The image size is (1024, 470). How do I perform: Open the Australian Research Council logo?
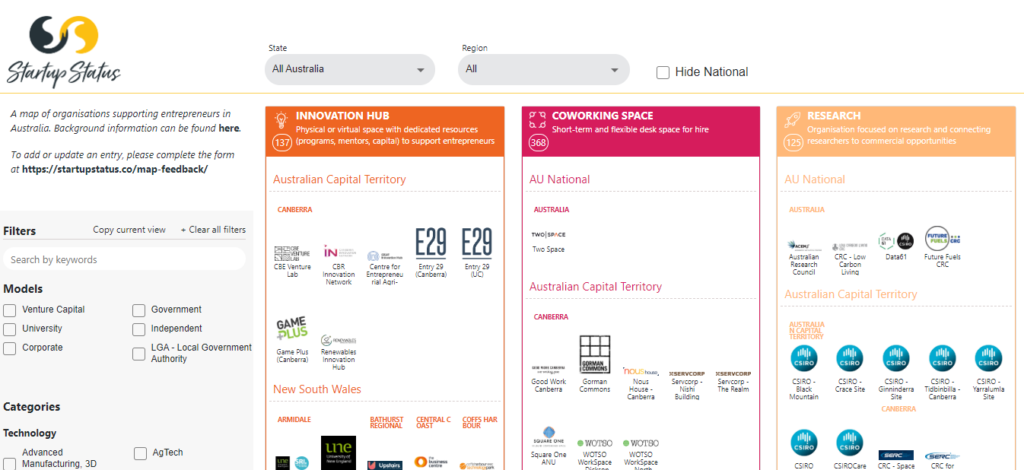click(803, 245)
